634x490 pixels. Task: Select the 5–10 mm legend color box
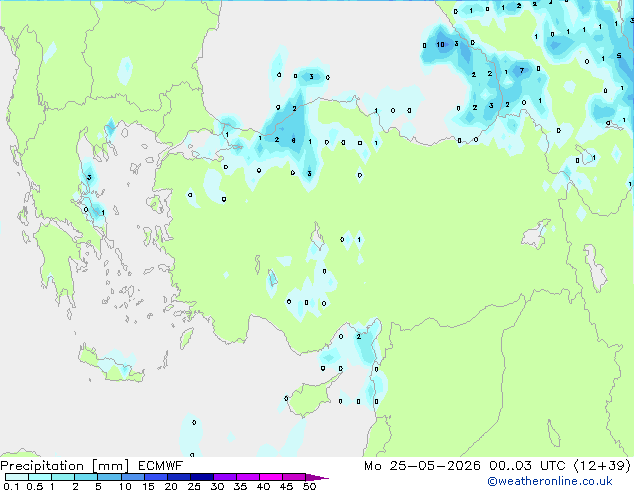click(109, 477)
